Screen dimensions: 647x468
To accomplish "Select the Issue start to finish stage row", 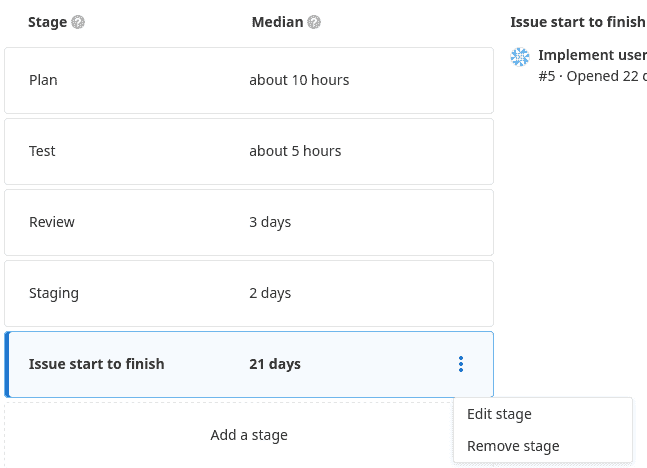I will [249, 364].
